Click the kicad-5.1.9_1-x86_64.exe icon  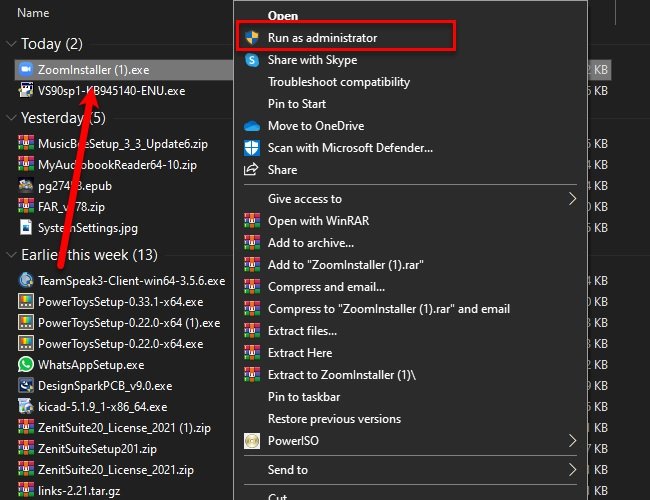(x=26, y=406)
